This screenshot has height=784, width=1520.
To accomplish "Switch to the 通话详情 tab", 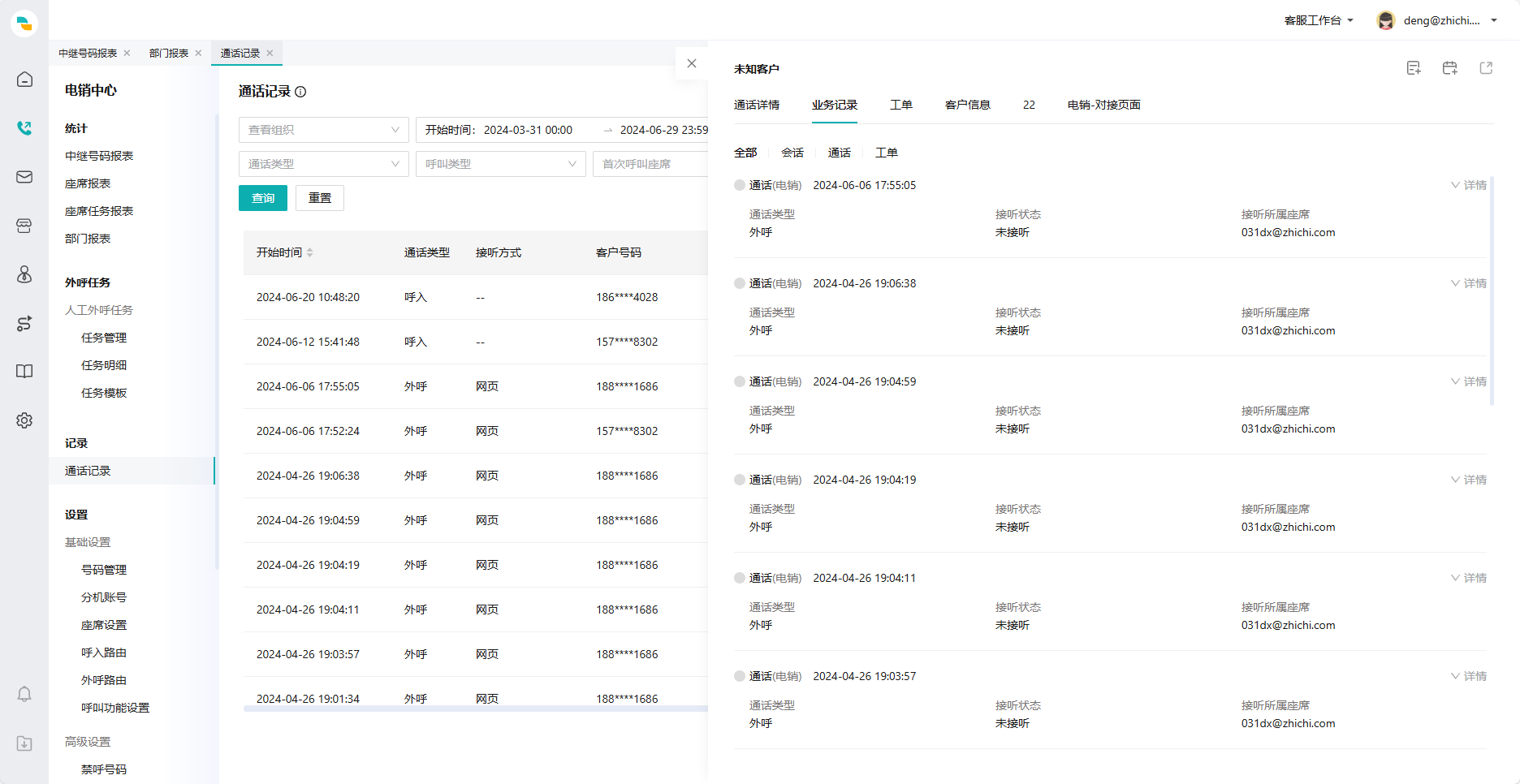I will [757, 105].
